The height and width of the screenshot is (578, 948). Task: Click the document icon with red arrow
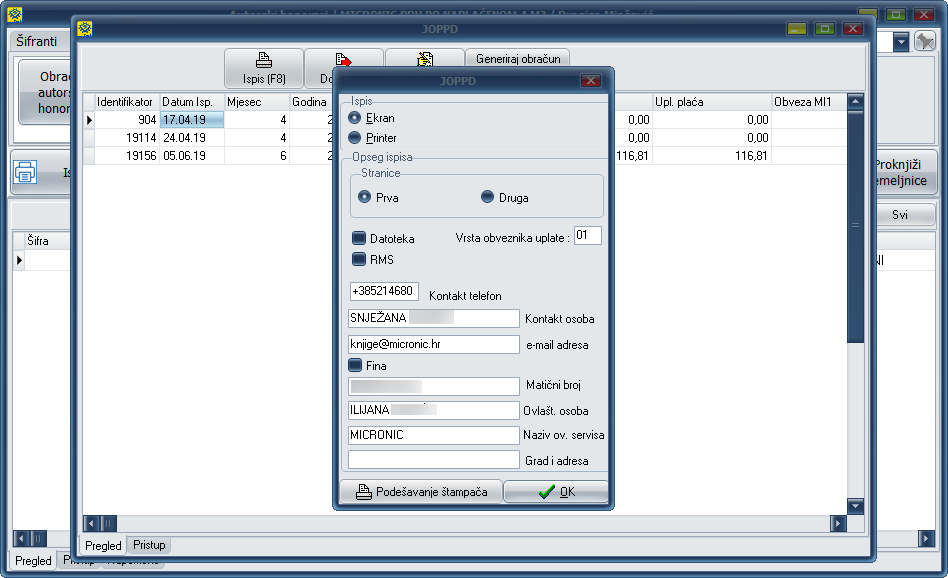pos(343,59)
